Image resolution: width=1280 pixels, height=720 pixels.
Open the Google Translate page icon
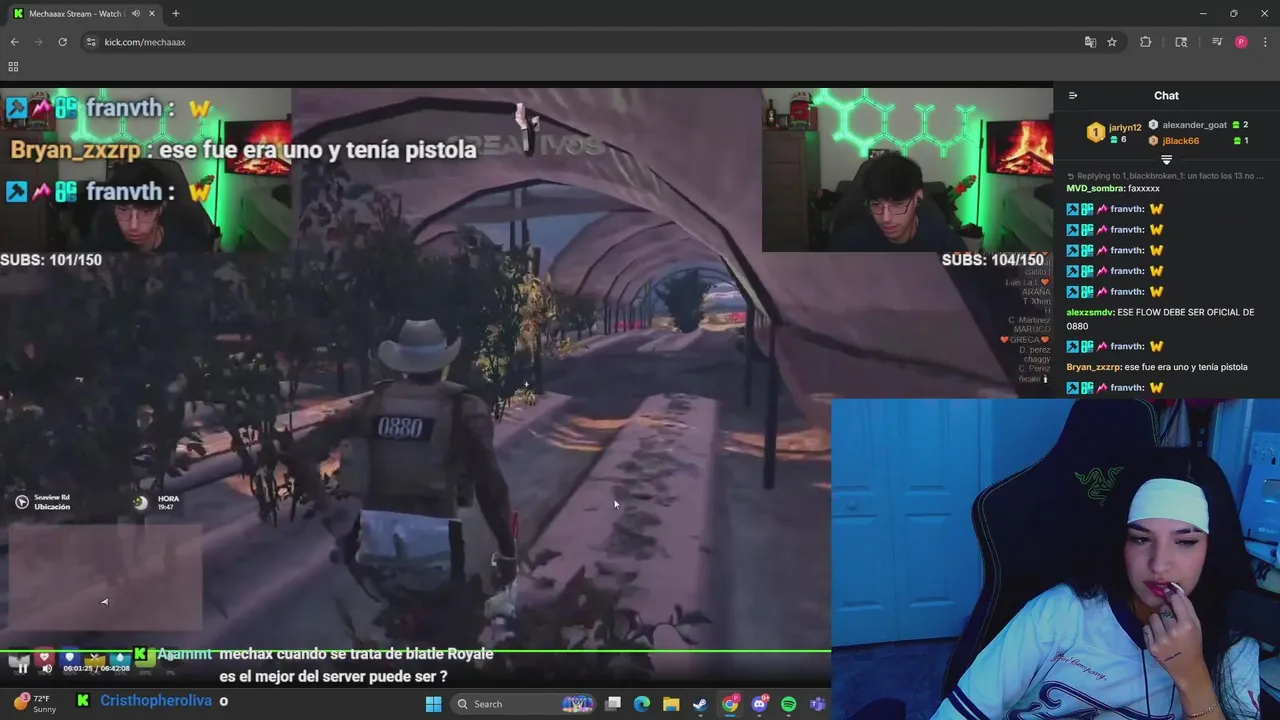(x=1090, y=42)
